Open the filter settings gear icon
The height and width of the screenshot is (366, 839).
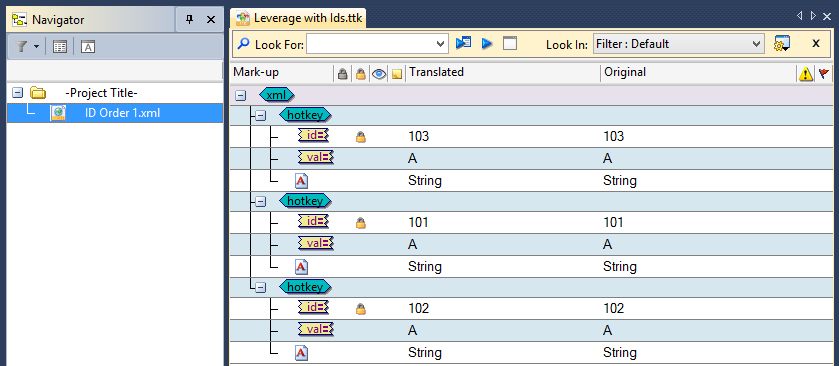pos(782,44)
